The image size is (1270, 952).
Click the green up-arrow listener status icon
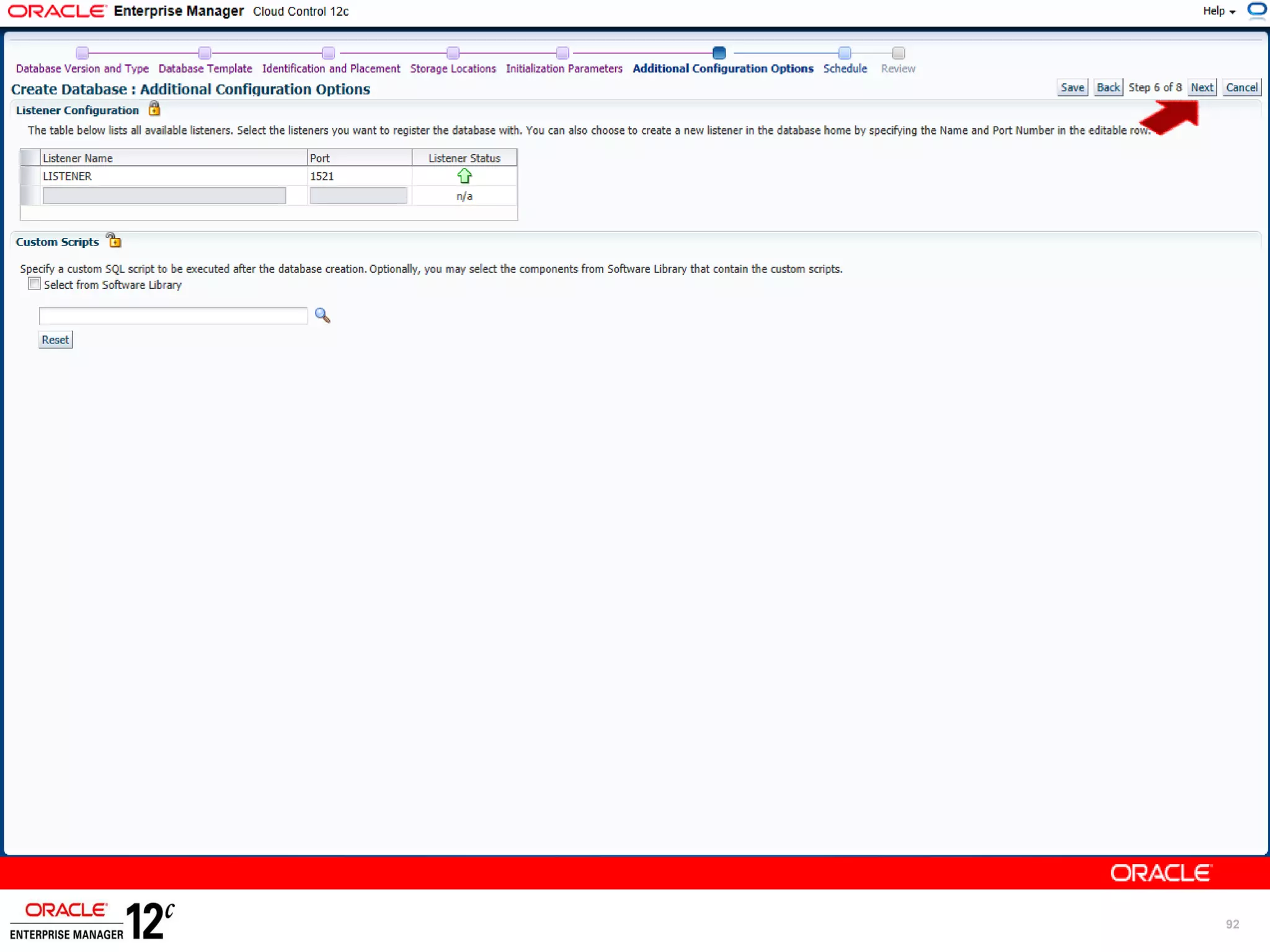464,176
